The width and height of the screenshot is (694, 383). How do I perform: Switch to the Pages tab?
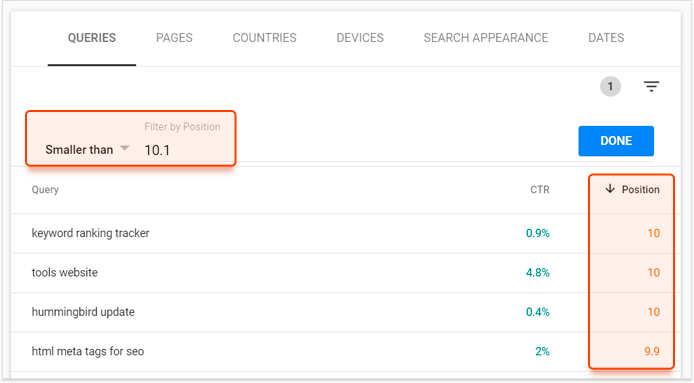174,38
